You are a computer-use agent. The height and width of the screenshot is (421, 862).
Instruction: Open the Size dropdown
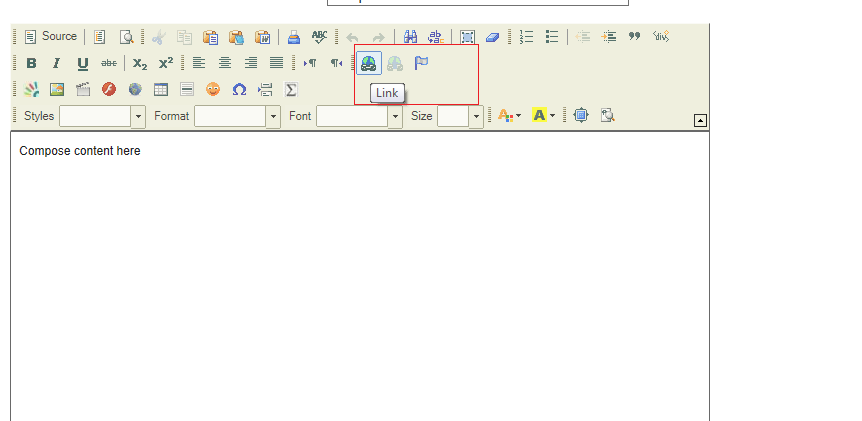coord(476,116)
